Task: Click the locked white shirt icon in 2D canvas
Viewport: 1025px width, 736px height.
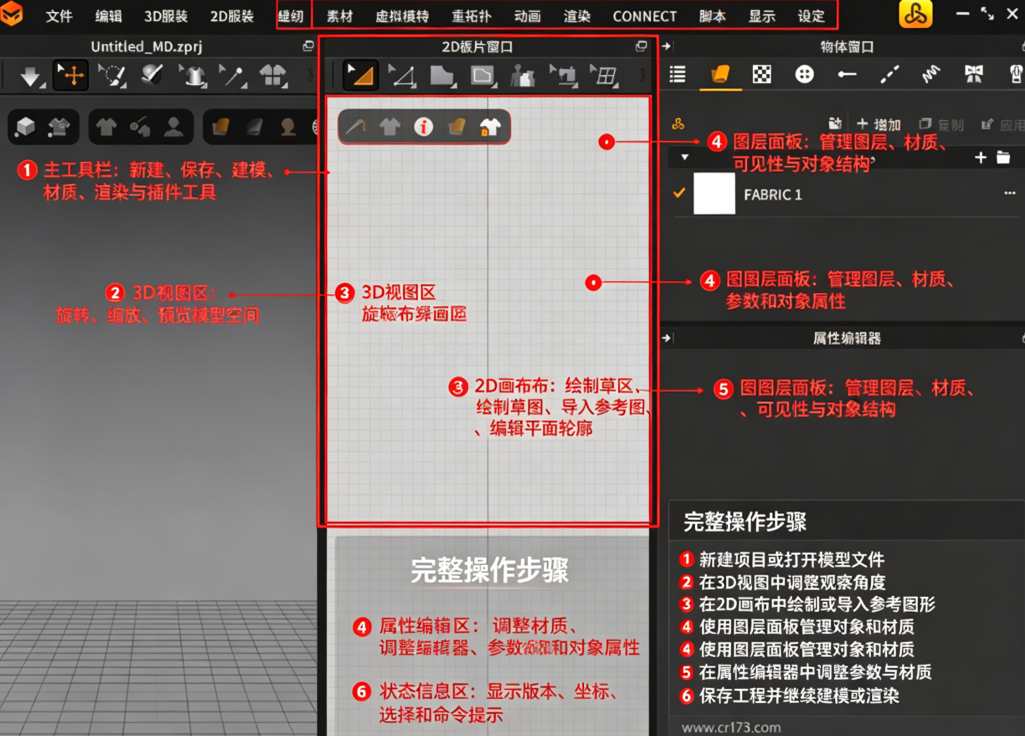Action: pos(490,127)
